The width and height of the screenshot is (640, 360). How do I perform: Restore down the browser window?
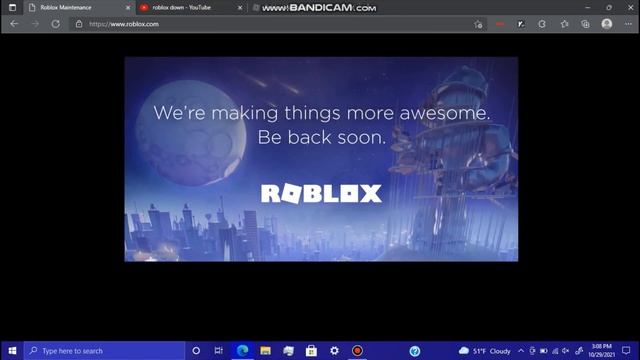point(609,7)
